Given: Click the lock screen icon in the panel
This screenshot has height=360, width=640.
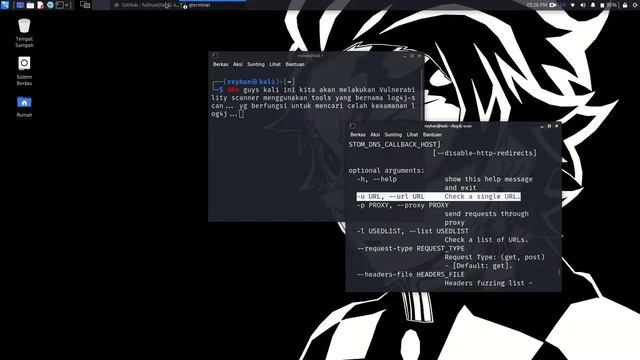Looking at the screenshot, I should (625, 5).
